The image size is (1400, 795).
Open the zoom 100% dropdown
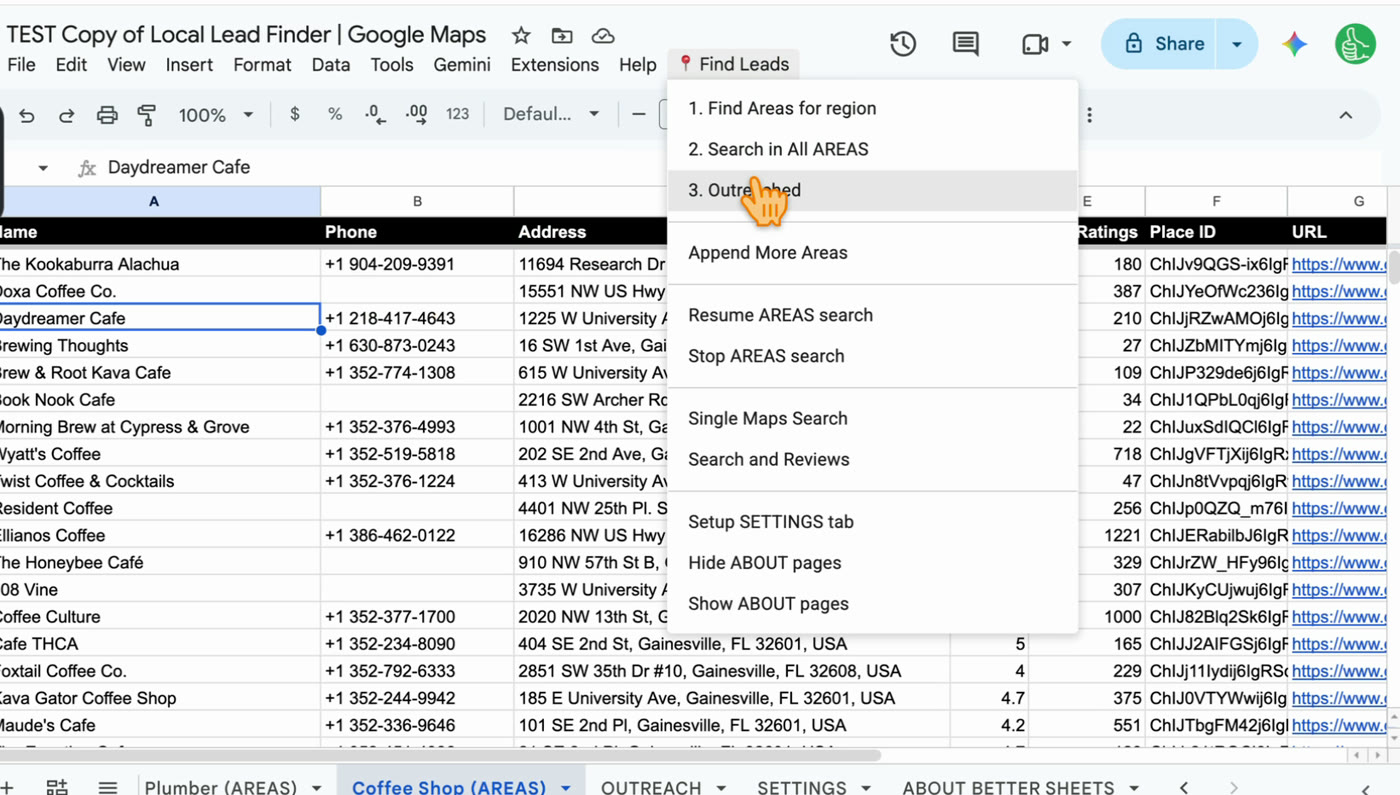click(216, 115)
